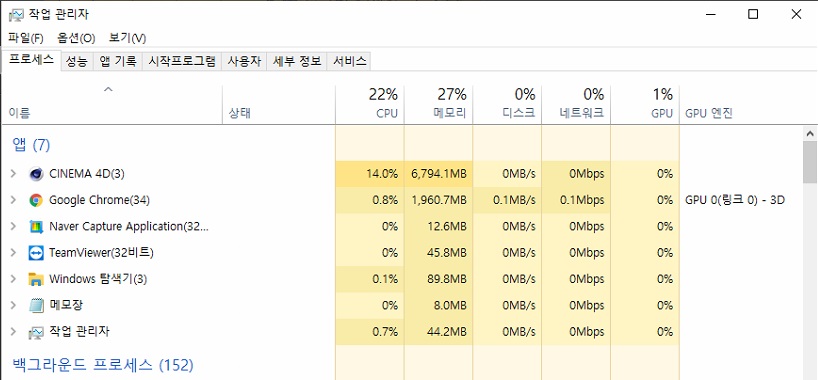Screen dimensions: 818x380
Task: Expand the CINEMA 4D process group
Action: (14, 173)
